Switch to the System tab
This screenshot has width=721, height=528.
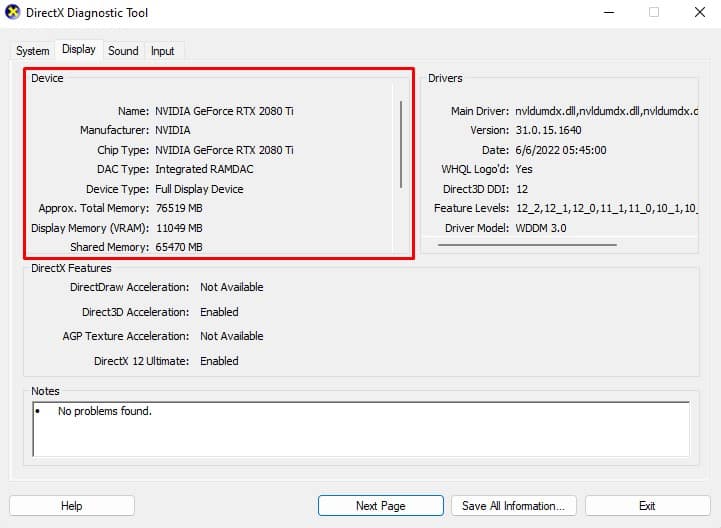33,51
